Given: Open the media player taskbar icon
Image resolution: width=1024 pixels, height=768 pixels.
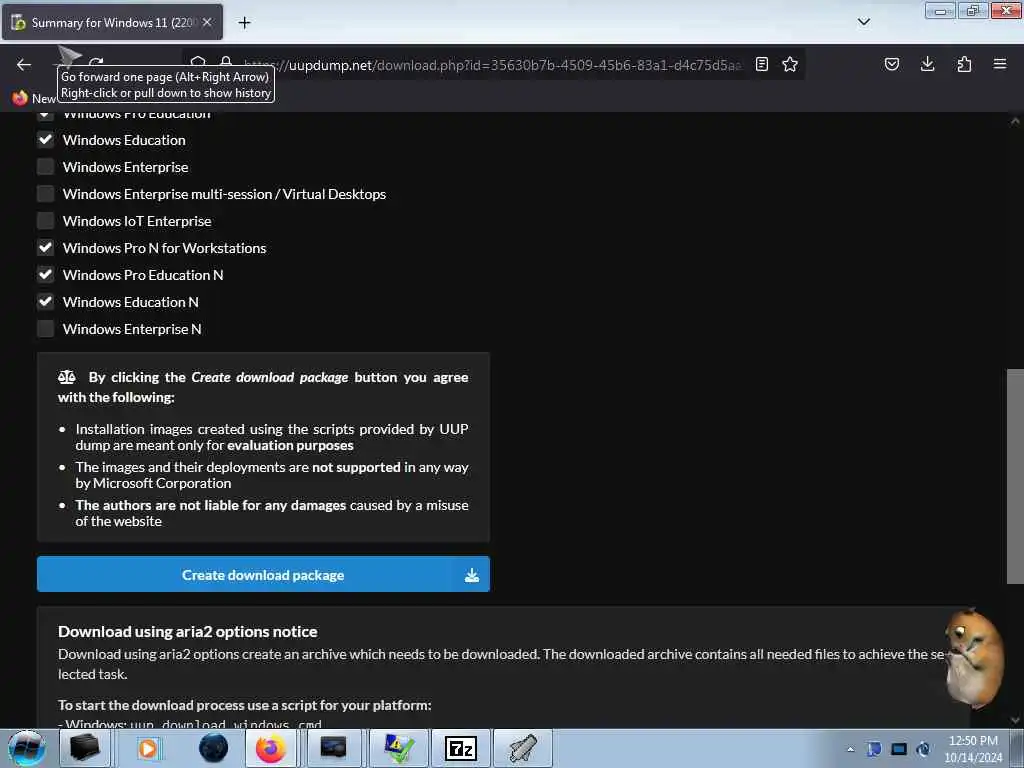Looking at the screenshot, I should tap(148, 748).
